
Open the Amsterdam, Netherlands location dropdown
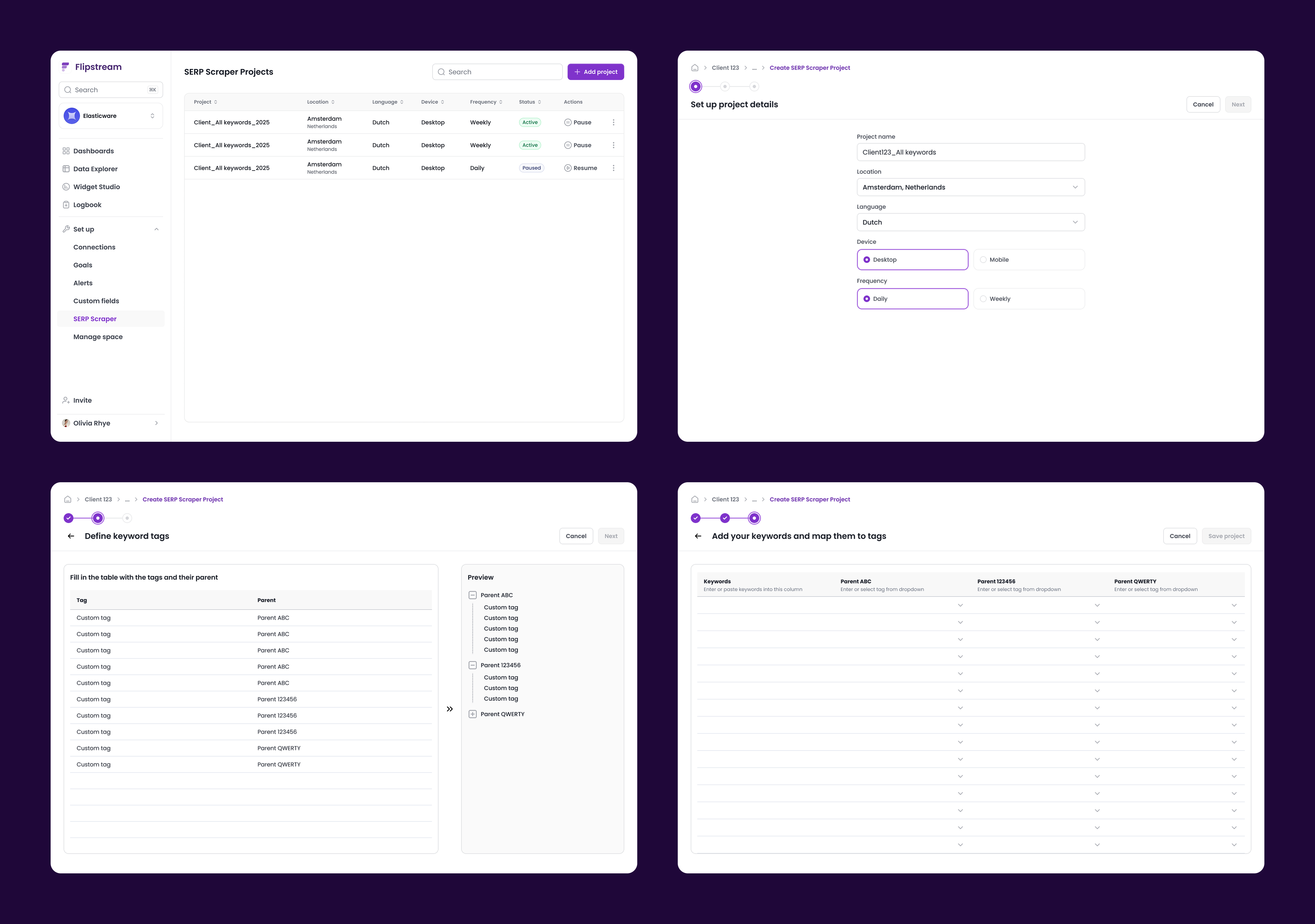pyautogui.click(x=970, y=187)
